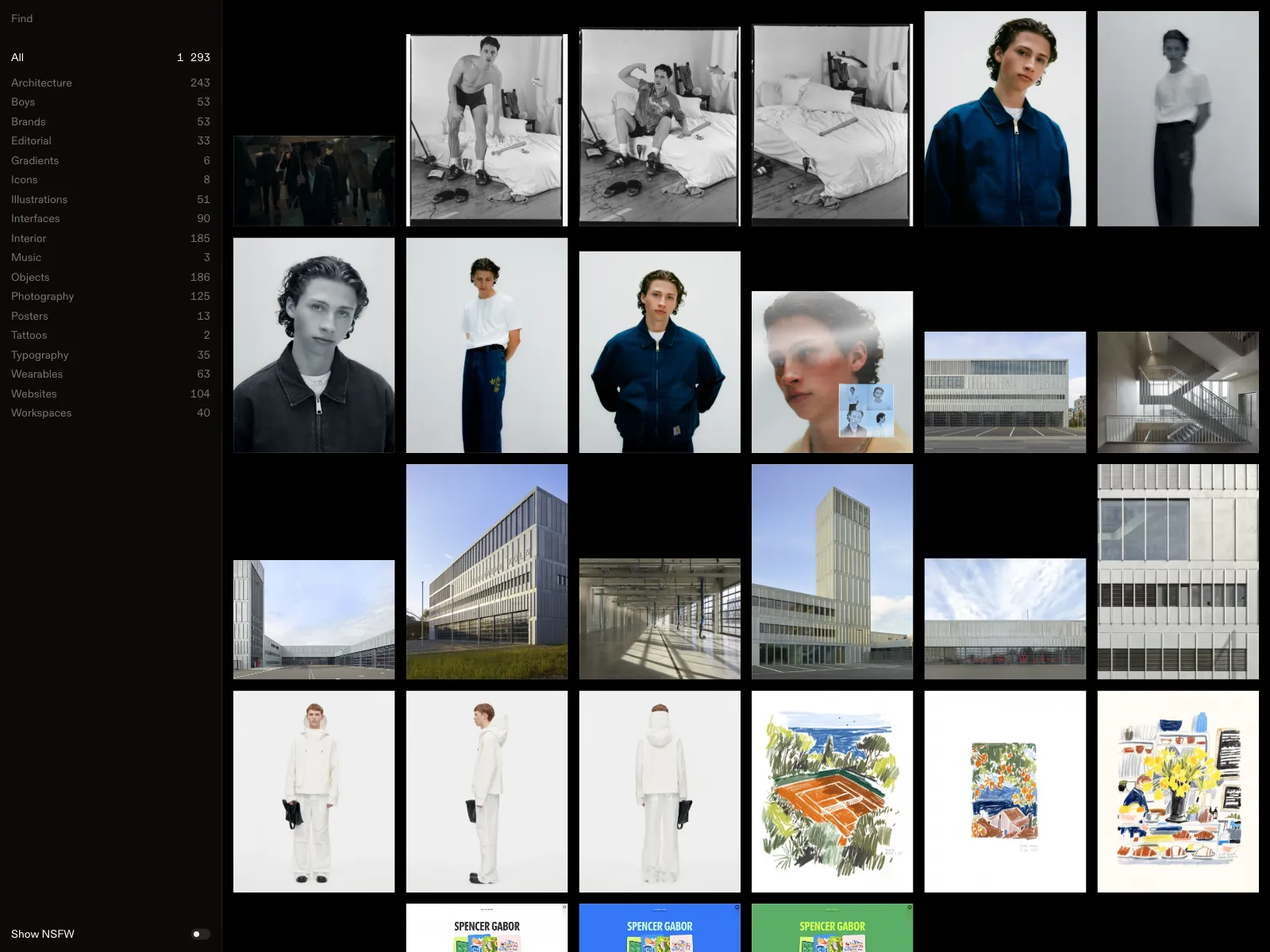Focus the Find search field
Image resolution: width=1270 pixels, height=952 pixels.
(x=110, y=18)
